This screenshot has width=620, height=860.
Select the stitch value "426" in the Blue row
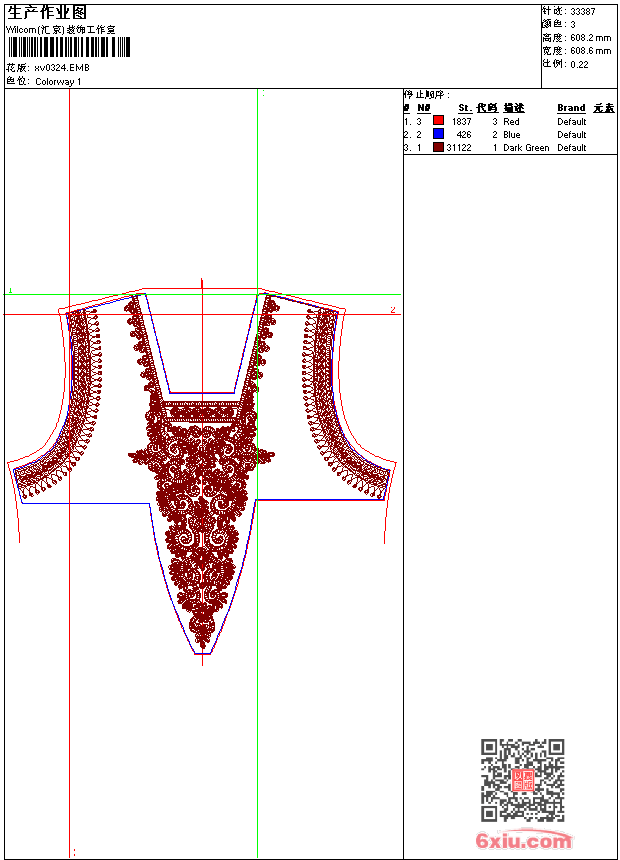(464, 135)
